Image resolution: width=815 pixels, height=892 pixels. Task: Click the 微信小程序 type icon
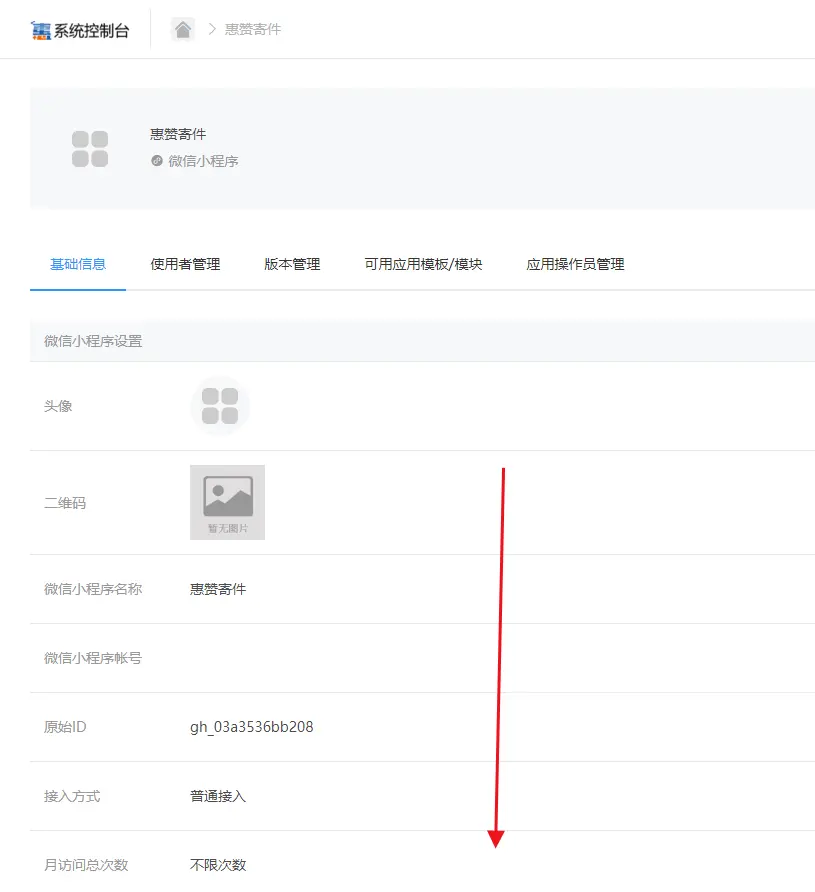point(157,161)
